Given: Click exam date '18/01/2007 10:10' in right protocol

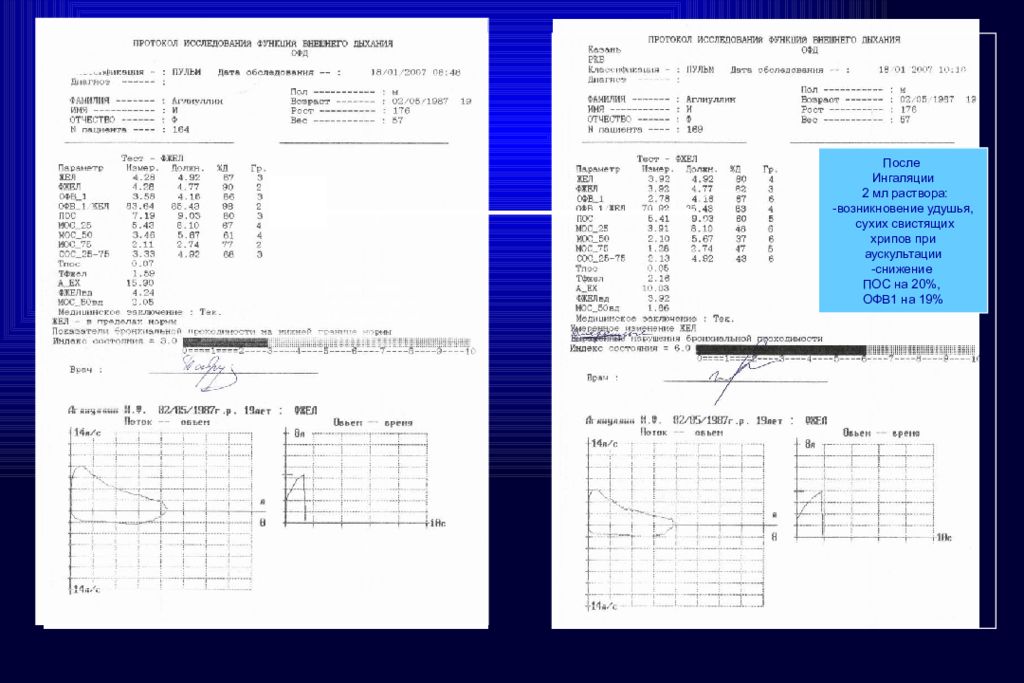Looking at the screenshot, I should tap(921, 69).
